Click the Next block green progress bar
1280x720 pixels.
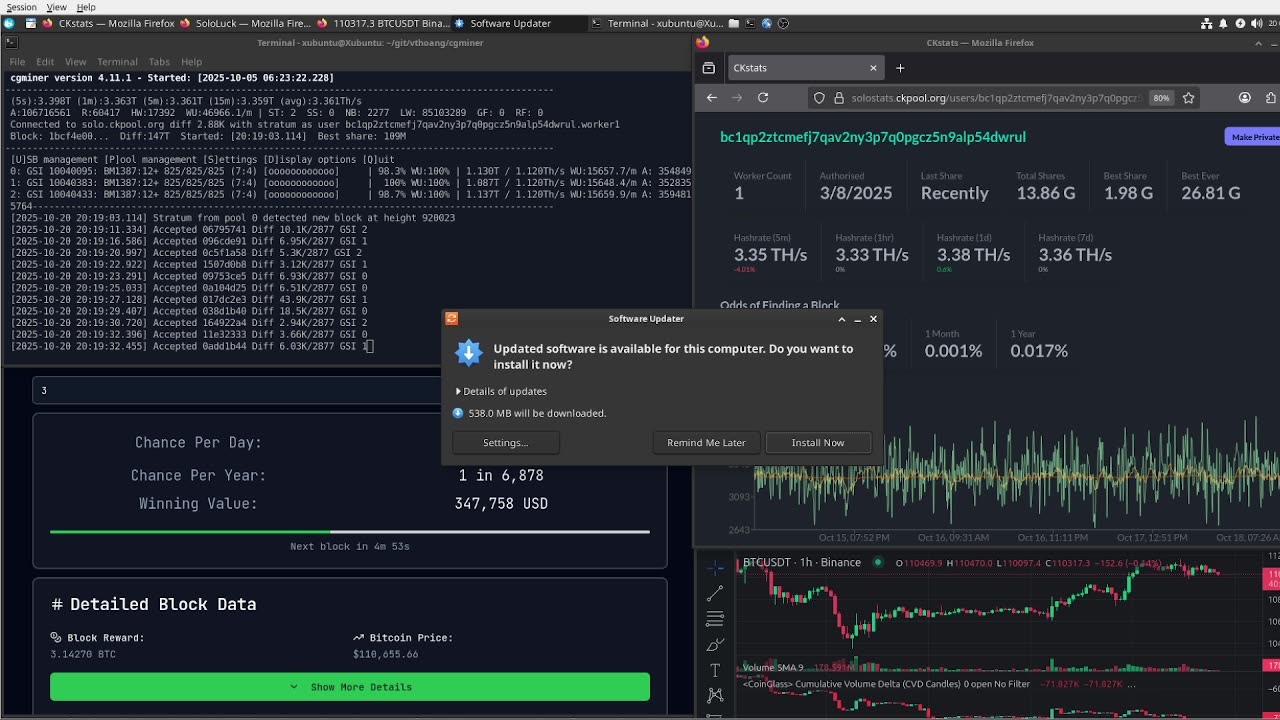pos(350,532)
